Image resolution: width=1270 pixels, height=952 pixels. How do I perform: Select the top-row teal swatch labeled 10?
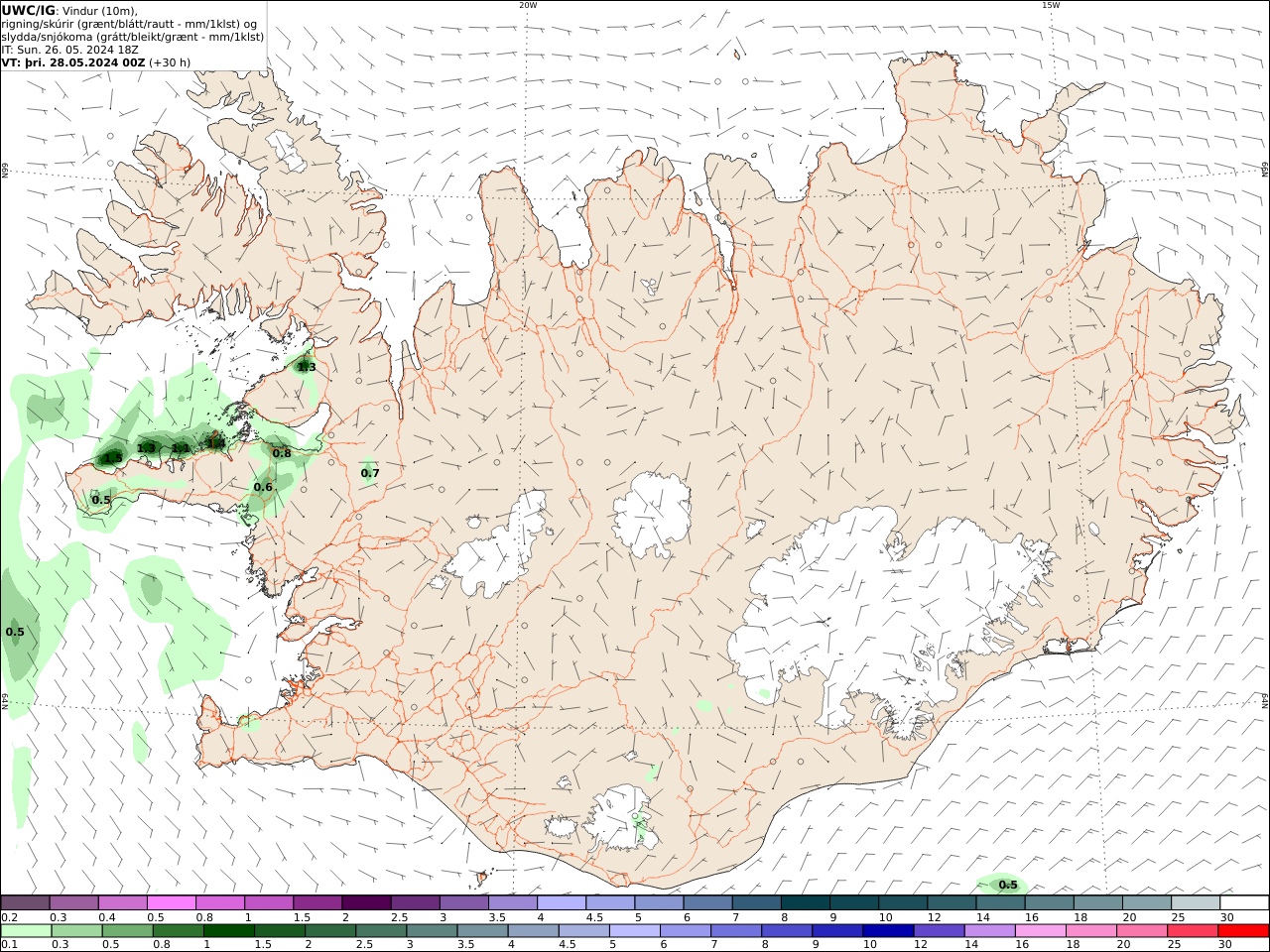click(x=902, y=902)
